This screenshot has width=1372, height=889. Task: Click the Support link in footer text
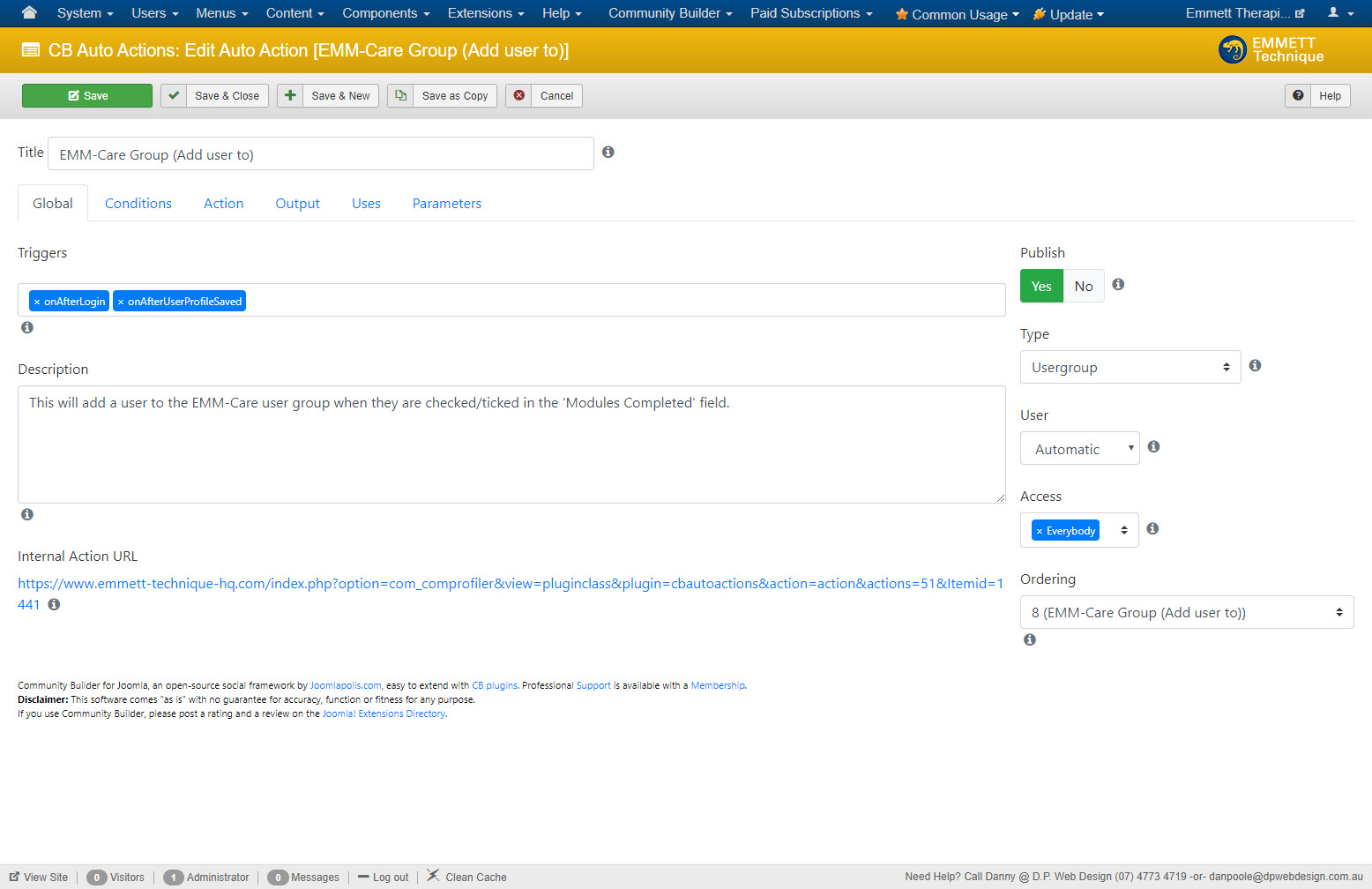593,685
